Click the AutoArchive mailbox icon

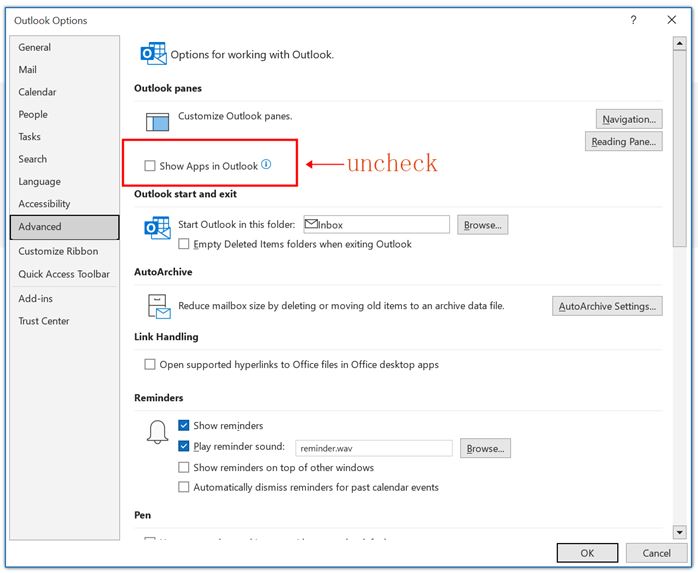158,306
